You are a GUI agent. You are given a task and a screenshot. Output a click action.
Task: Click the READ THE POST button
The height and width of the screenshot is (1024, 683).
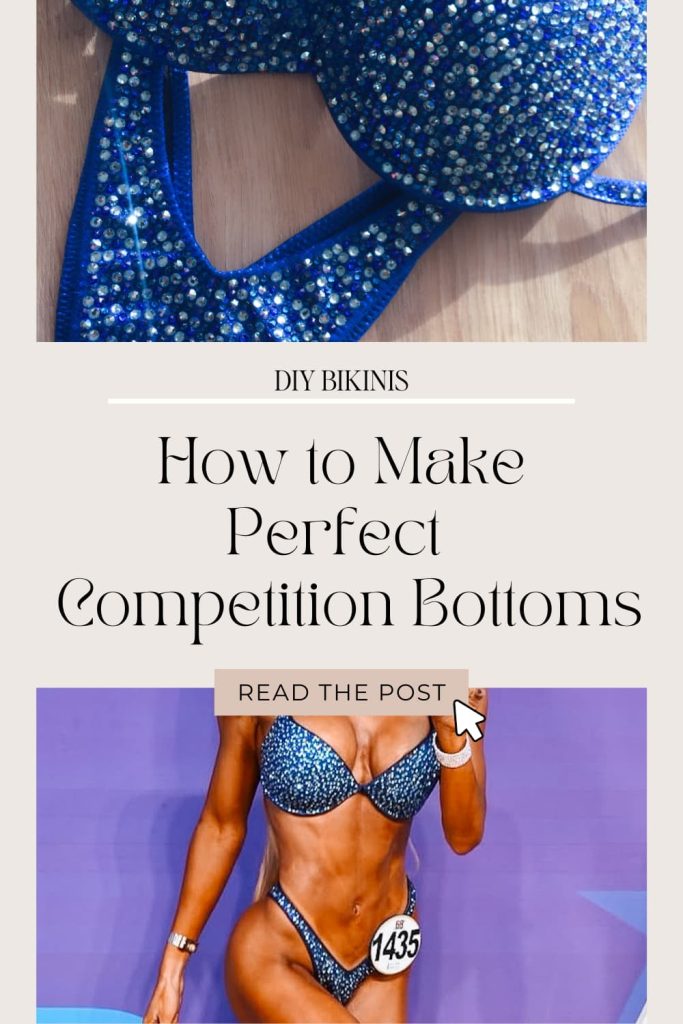tap(341, 692)
